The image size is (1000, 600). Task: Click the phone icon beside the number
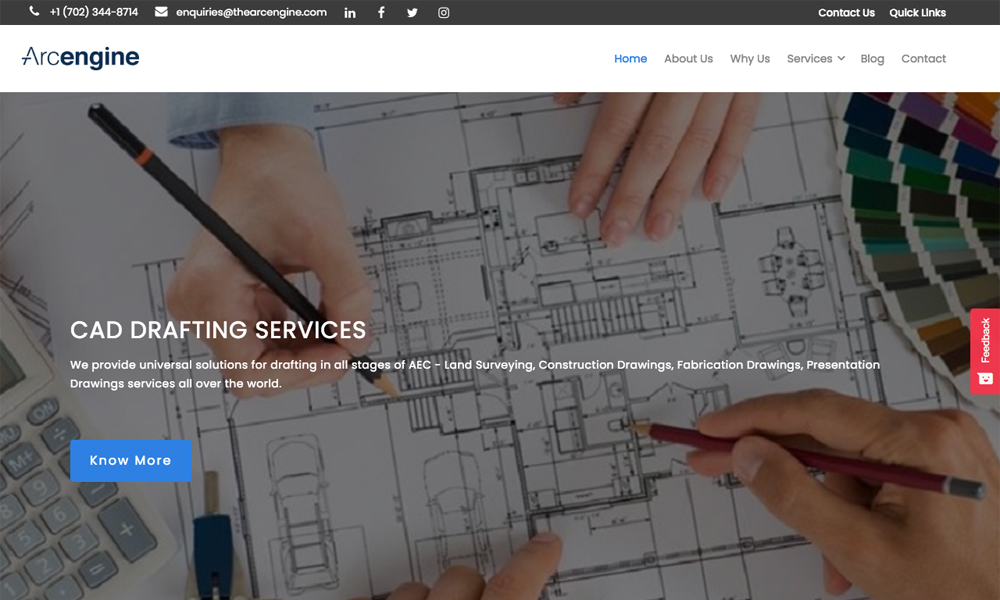(x=35, y=12)
